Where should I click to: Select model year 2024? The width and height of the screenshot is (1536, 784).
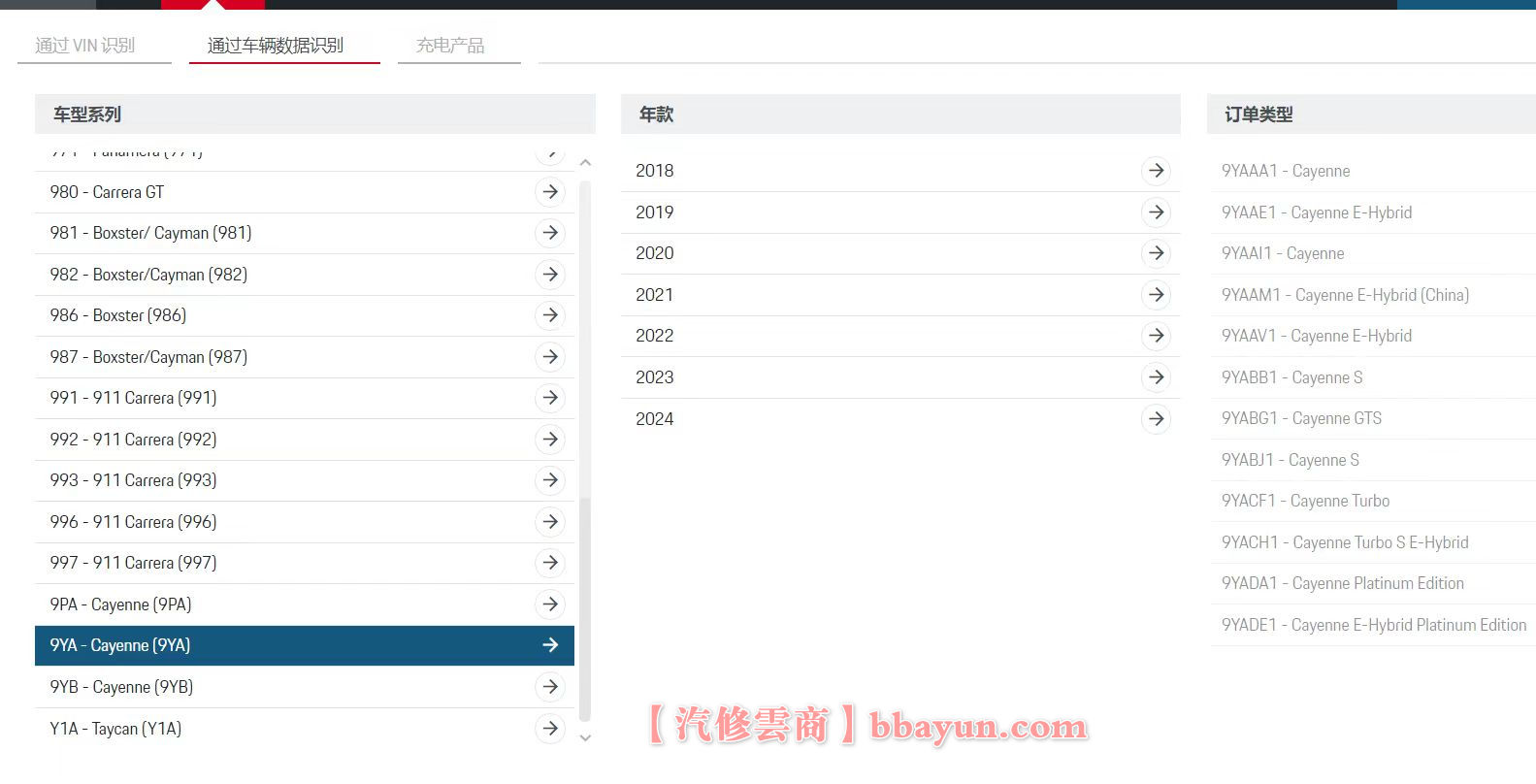coord(900,419)
